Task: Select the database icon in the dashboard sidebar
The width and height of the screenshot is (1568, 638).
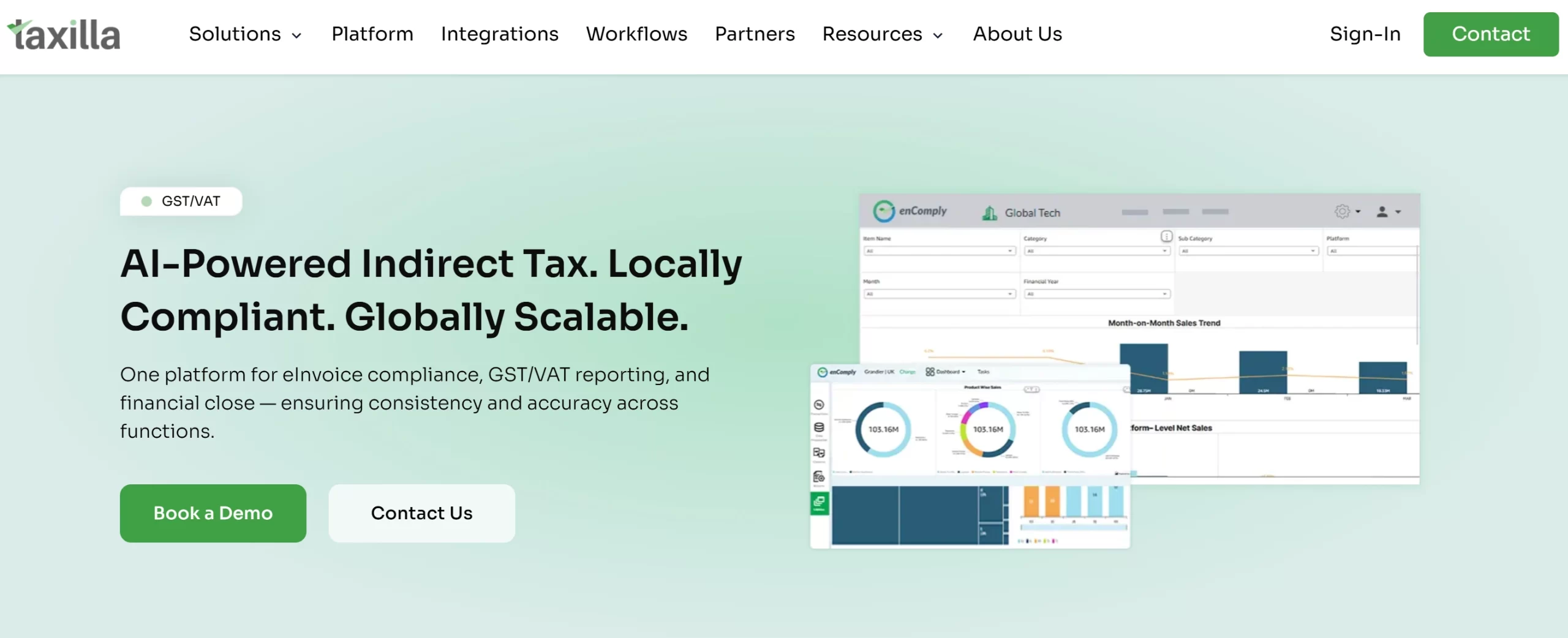Action: pyautogui.click(x=819, y=427)
